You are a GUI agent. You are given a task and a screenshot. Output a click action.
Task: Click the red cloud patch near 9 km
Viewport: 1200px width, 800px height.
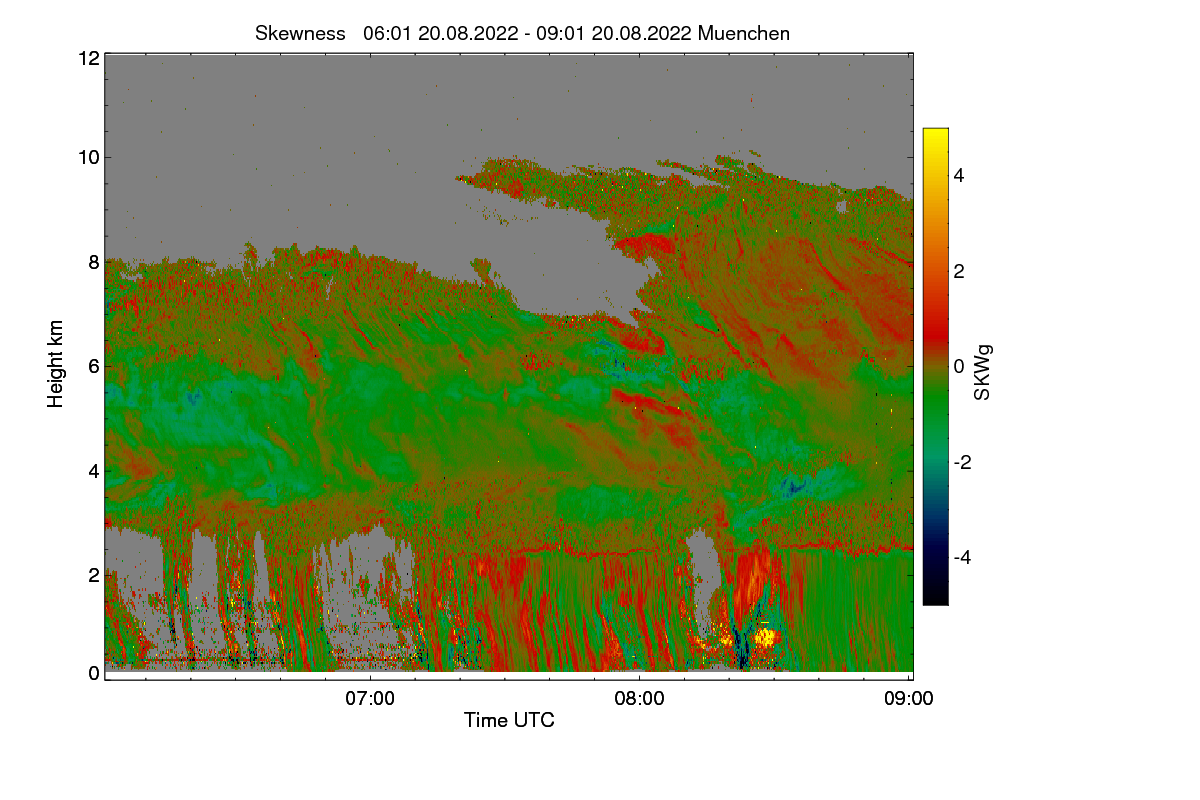[x=645, y=245]
